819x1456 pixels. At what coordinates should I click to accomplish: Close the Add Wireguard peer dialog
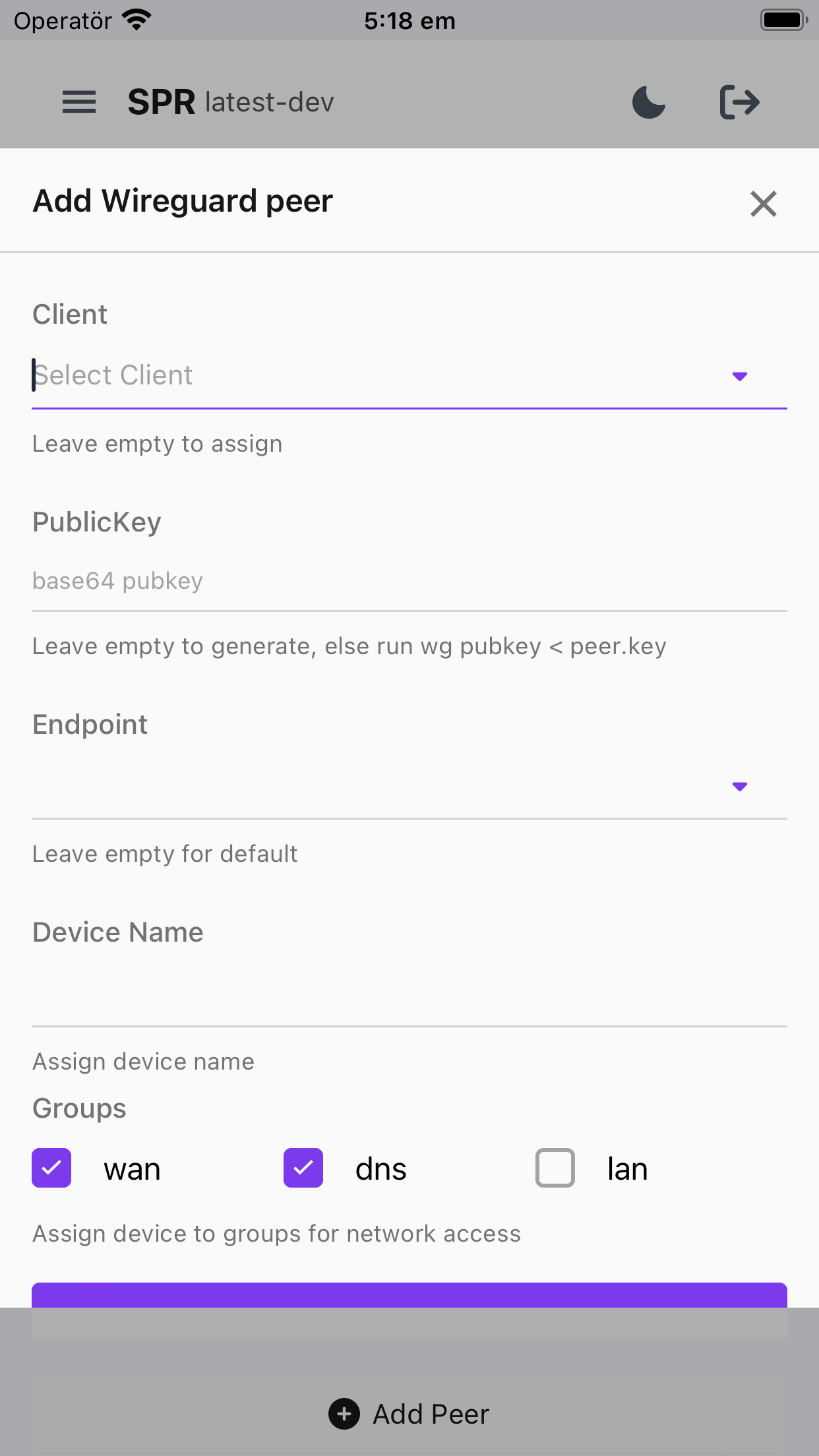763,204
